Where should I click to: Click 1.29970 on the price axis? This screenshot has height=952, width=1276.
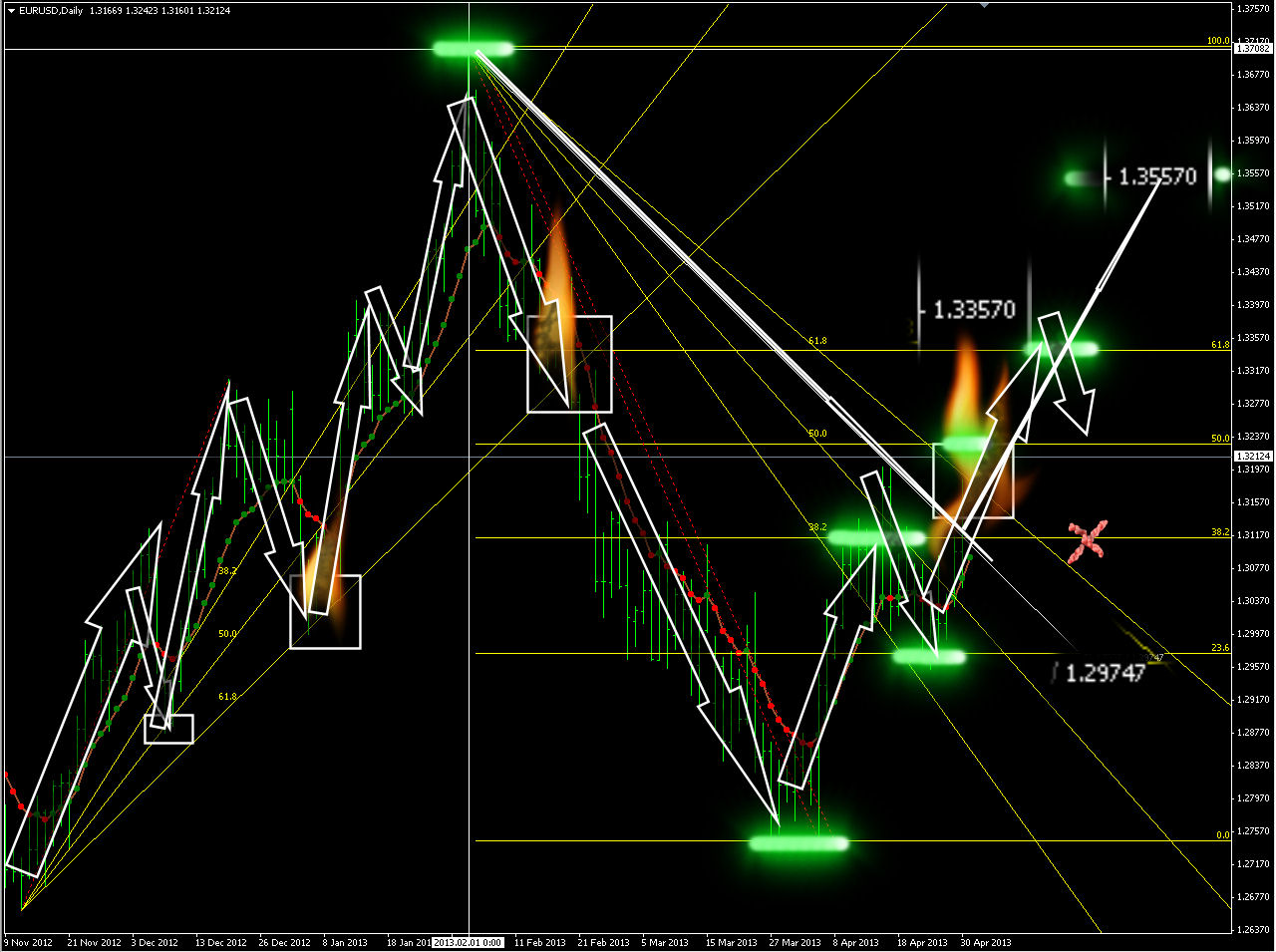pyautogui.click(x=1255, y=634)
